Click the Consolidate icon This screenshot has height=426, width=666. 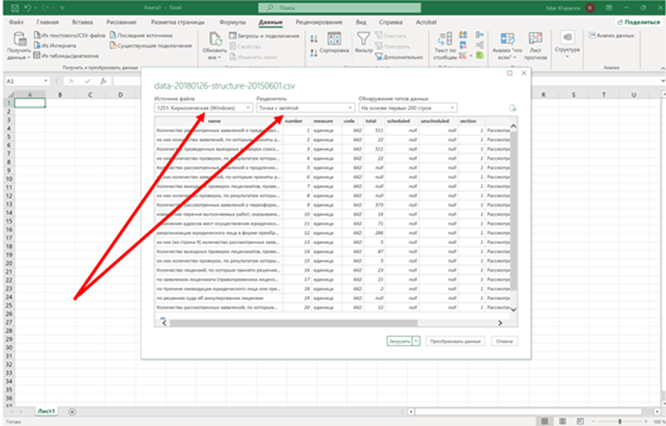click(480, 35)
